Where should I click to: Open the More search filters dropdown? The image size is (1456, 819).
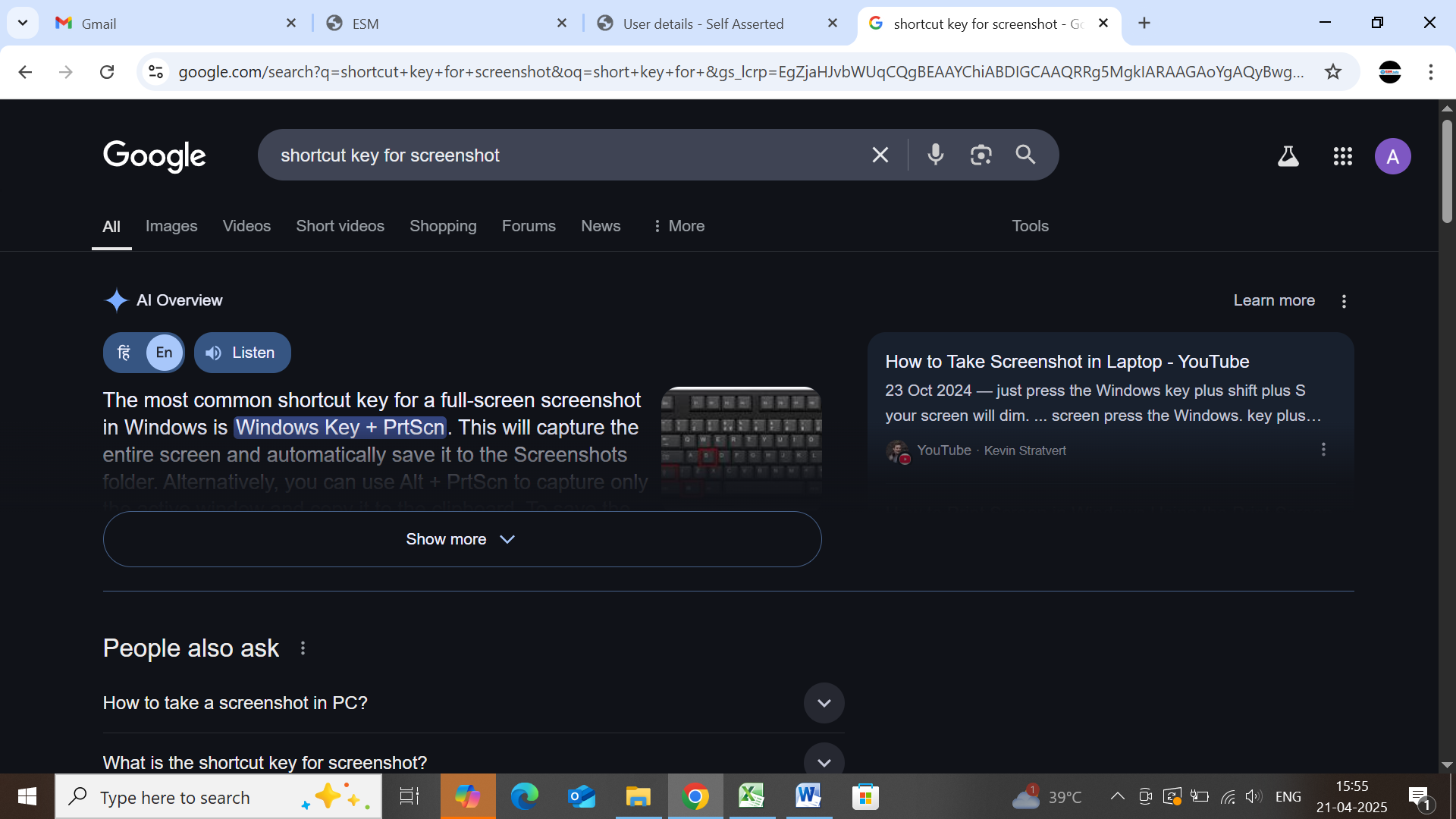679,226
